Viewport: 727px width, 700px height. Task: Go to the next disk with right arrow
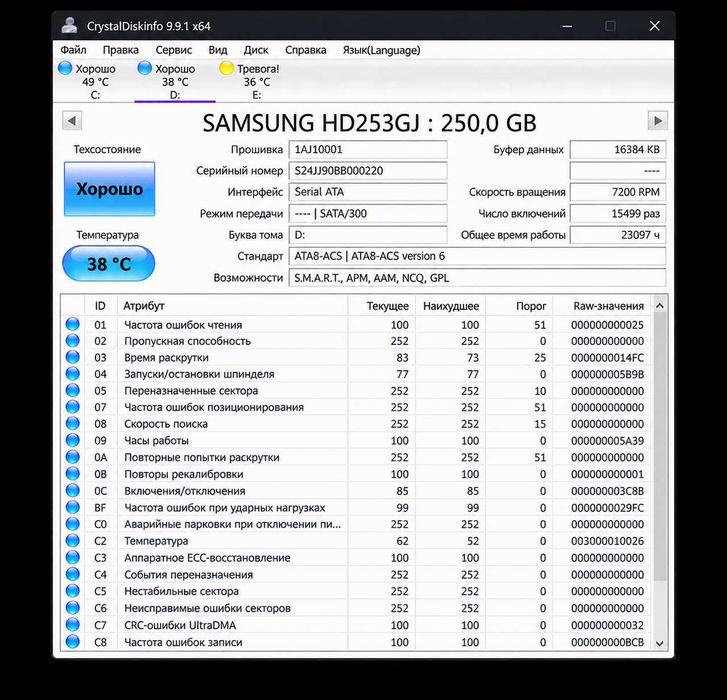click(x=657, y=121)
